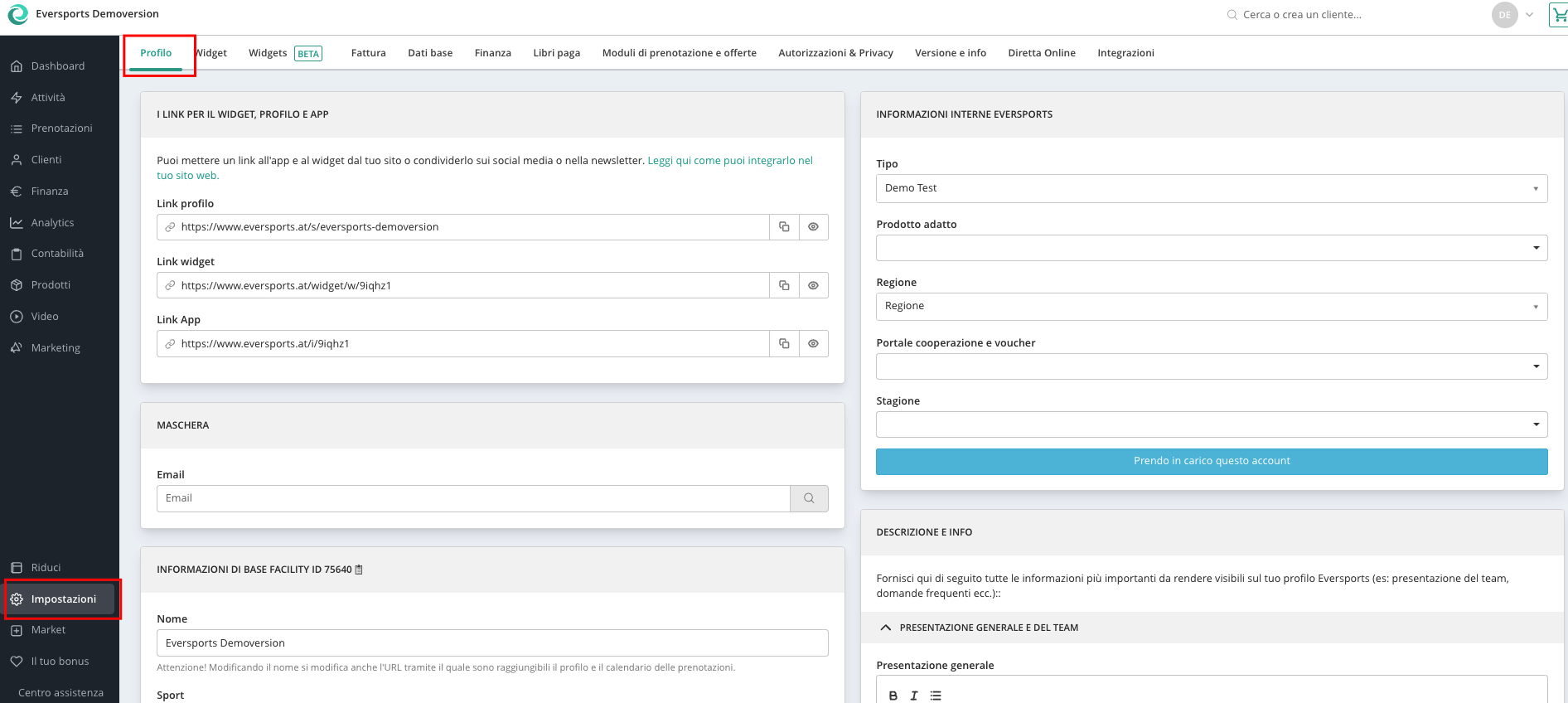The image size is (1568, 703).
Task: Click the DE user avatar
Action: pos(1504,15)
